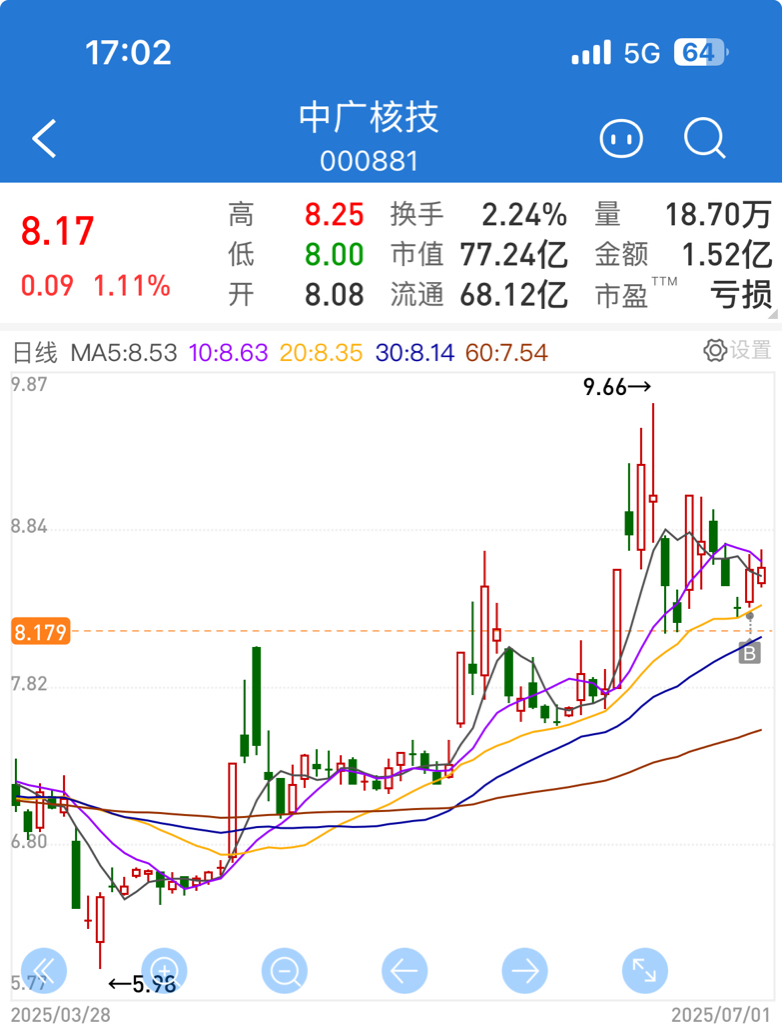Go back with the left chevron
783x1024 pixels.
[x=44, y=138]
